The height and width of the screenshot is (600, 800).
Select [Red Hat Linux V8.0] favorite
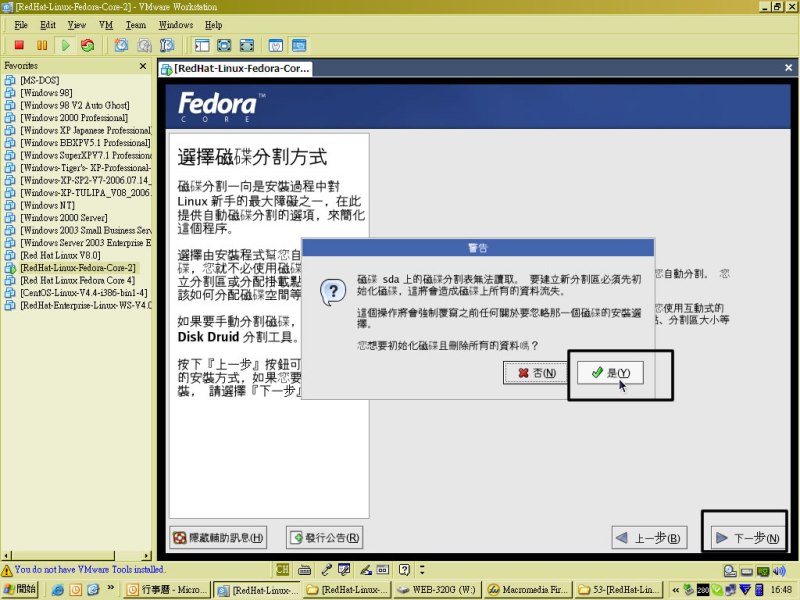point(60,255)
